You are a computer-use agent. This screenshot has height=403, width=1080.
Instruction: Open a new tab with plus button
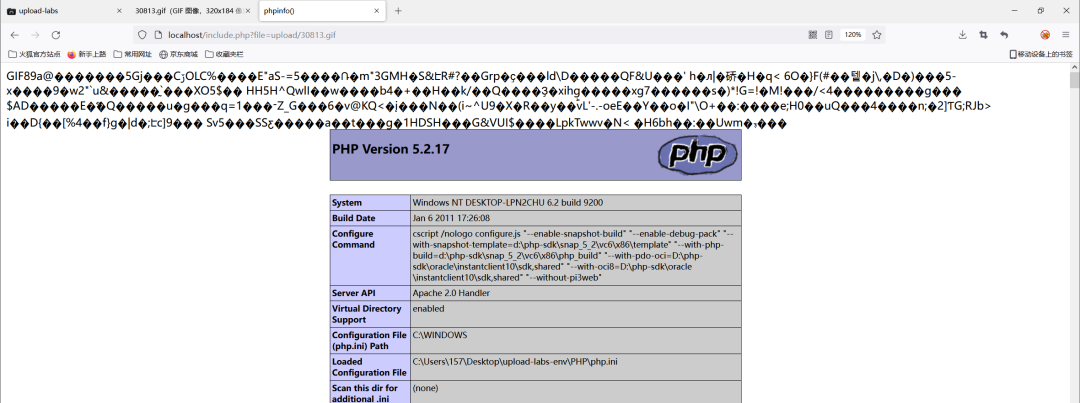tap(398, 11)
